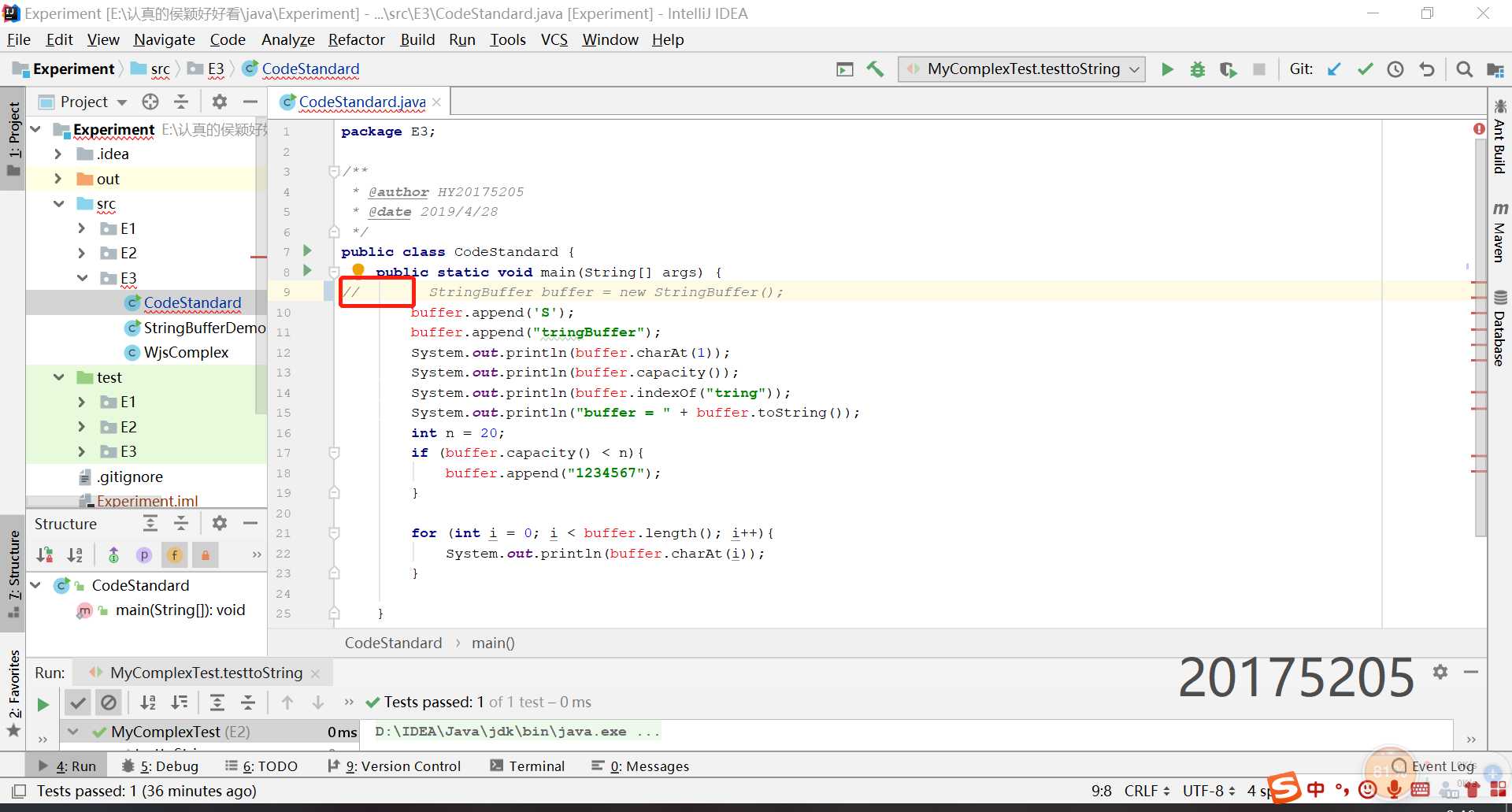This screenshot has width=1512, height=812.
Task: Sort Structure by visibility icon
Action: (x=45, y=555)
